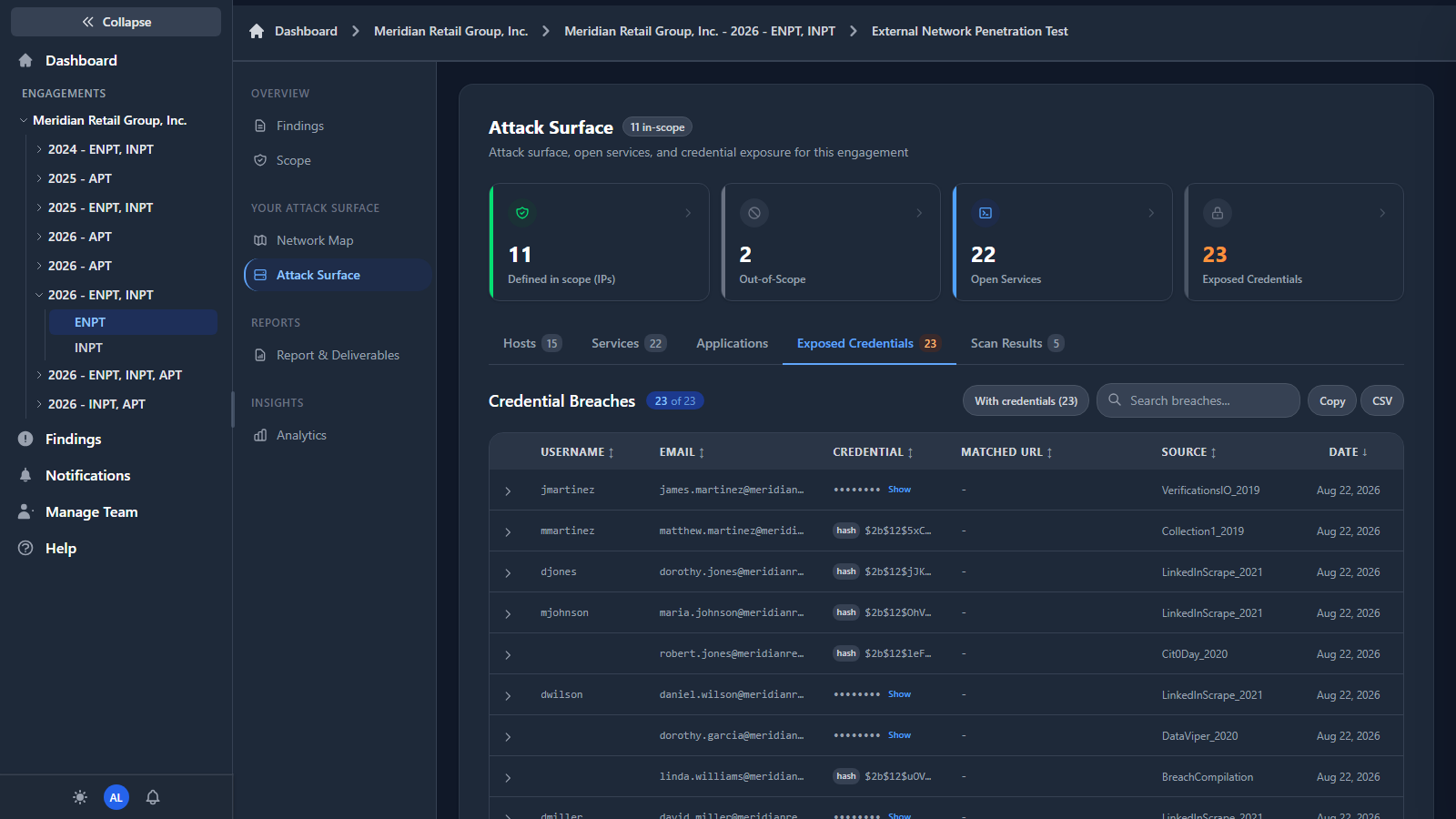Expand the jmartinez credential row
Viewport: 1456px width, 819px height.
pos(508,490)
